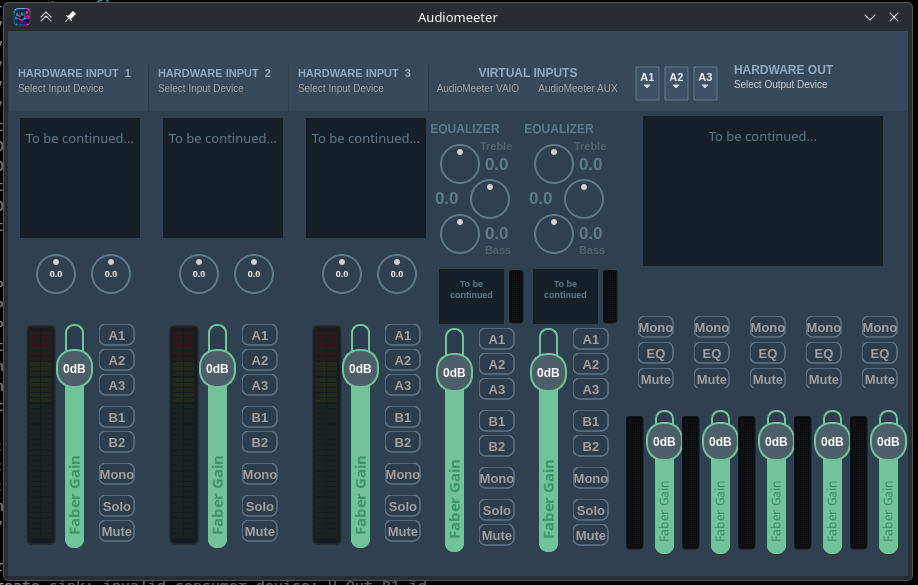Mute the Hardware Input 1 strip

coord(117,531)
